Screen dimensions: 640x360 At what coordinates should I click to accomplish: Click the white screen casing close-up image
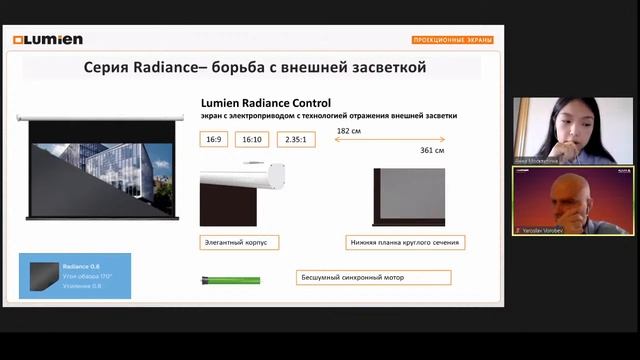tap(242, 194)
